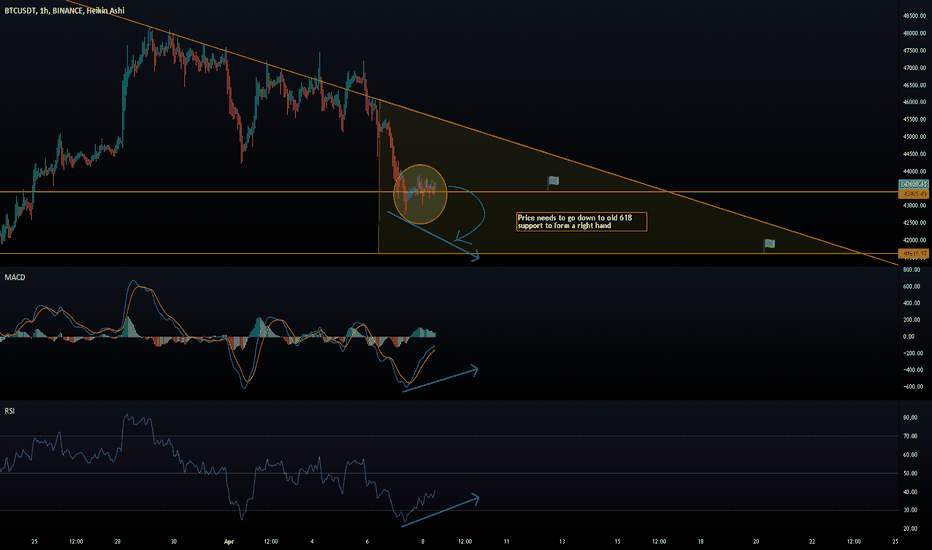The width and height of the screenshot is (932, 550).
Task: Click the 46500.00 price axis label
Action: pos(914,85)
